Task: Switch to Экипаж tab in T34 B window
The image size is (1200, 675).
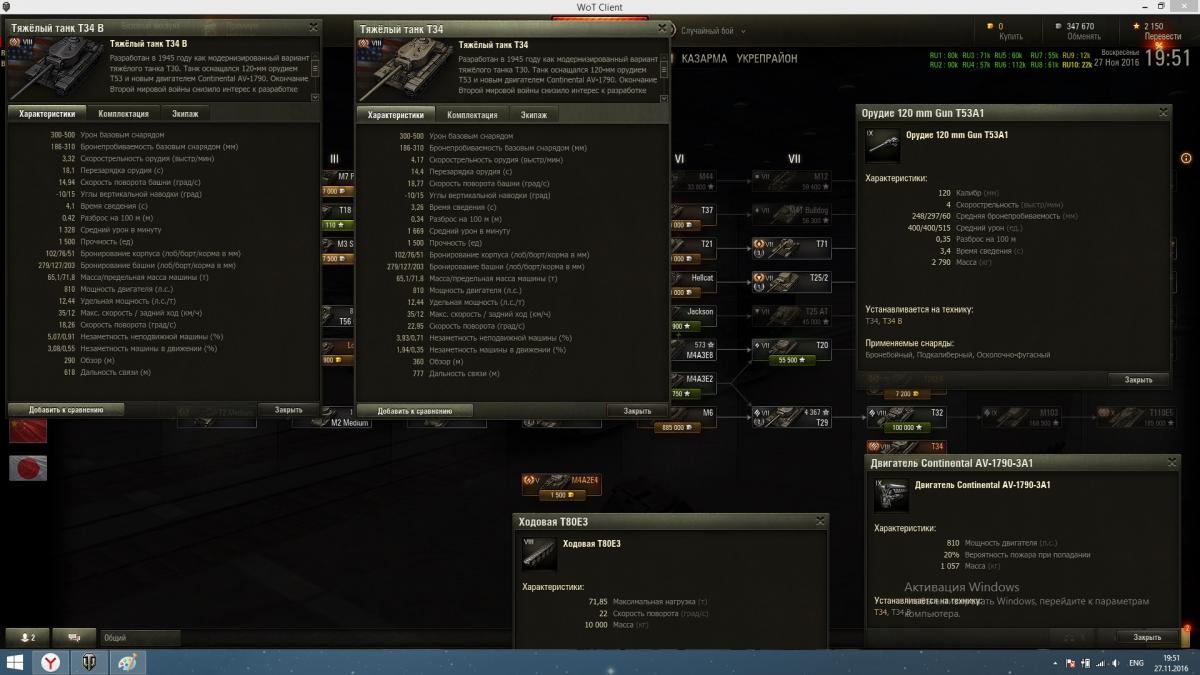Action: (184, 114)
